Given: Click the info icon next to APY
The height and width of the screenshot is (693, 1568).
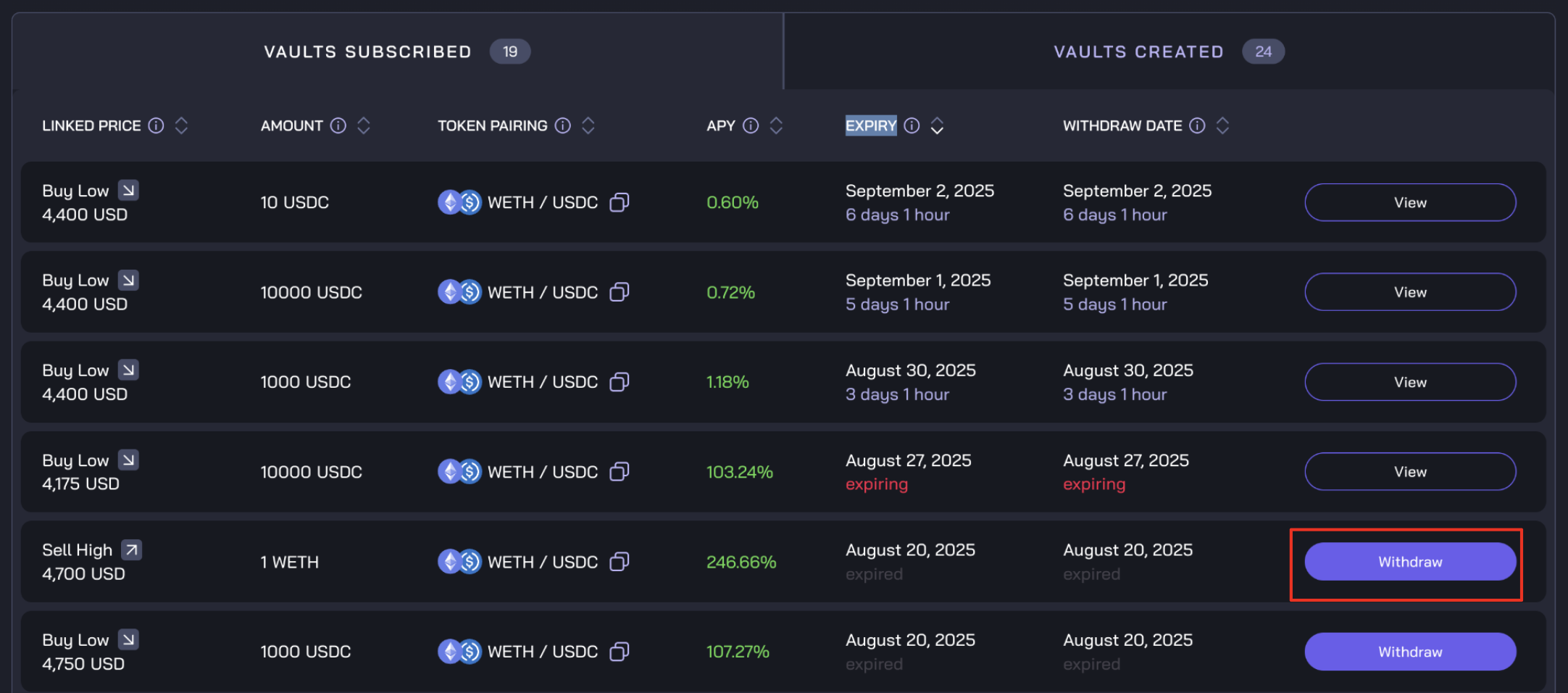Looking at the screenshot, I should (x=751, y=125).
